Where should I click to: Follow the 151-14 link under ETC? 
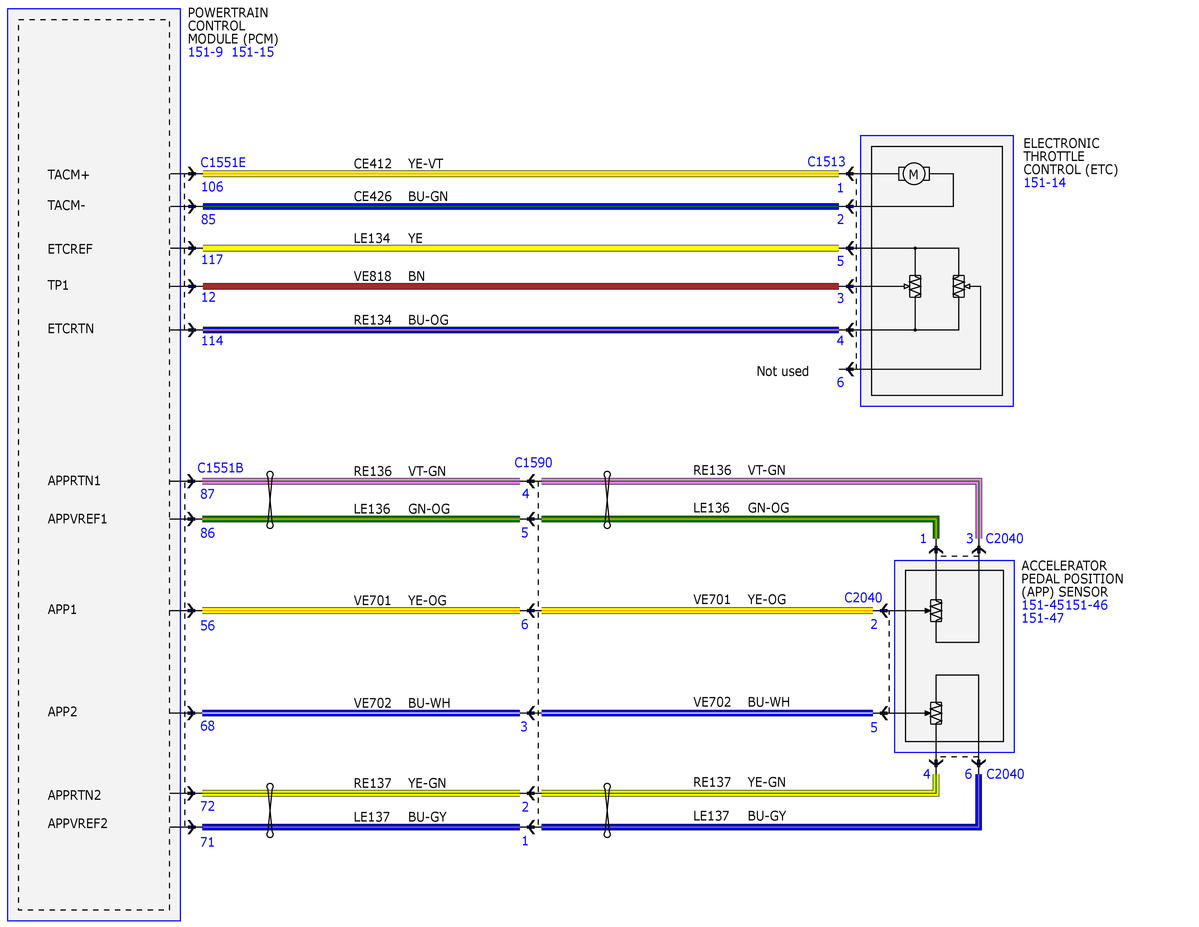[x=1045, y=183]
